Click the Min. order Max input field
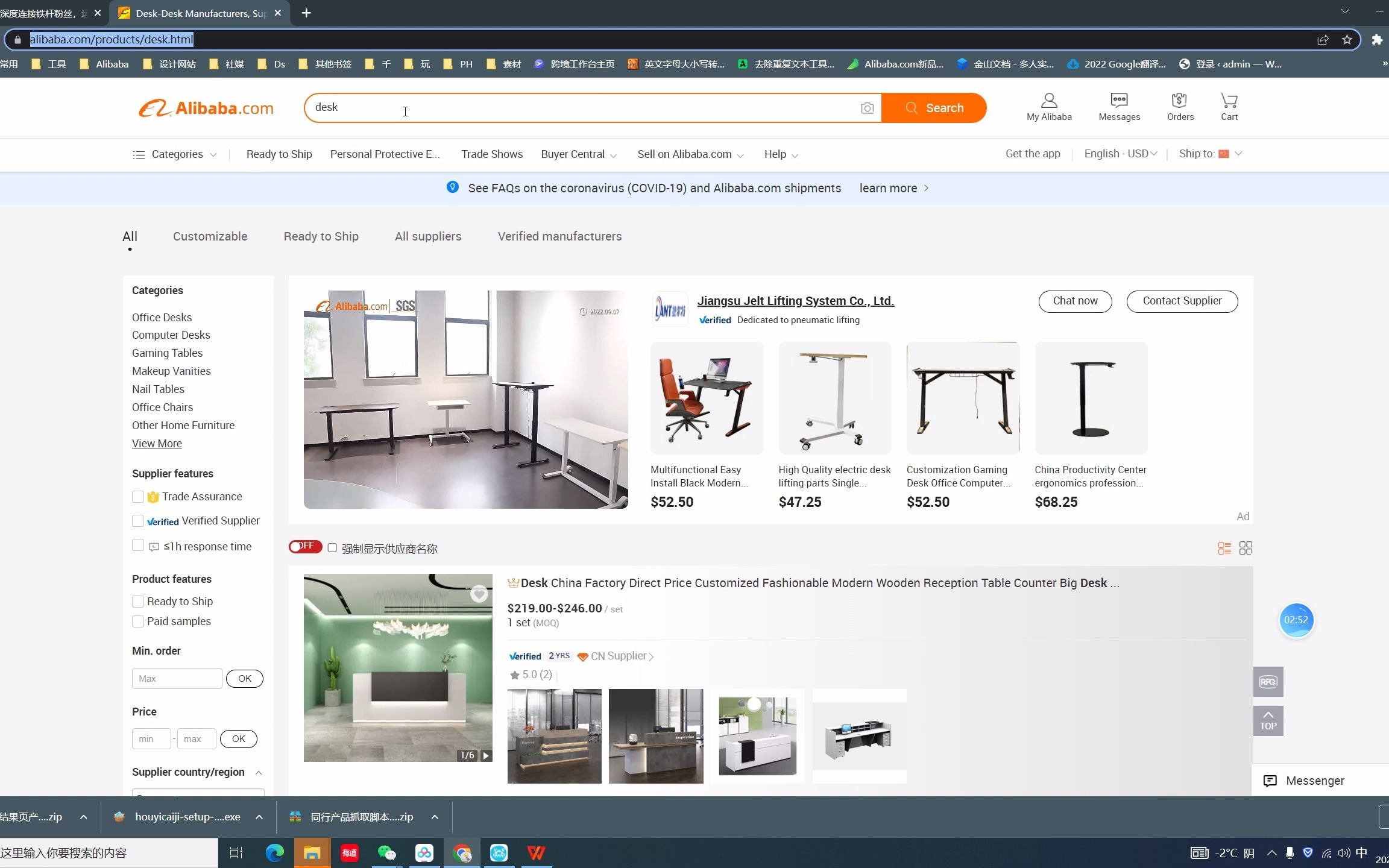 177,679
